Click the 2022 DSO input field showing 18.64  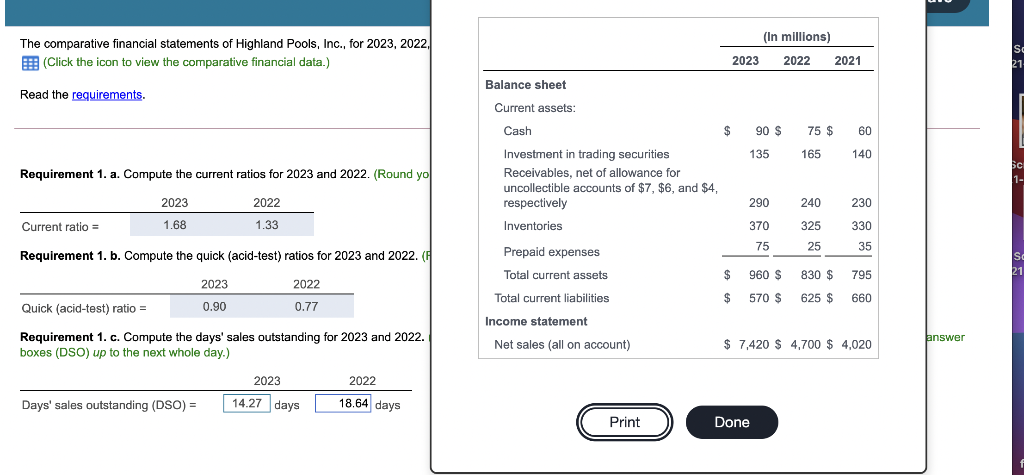pos(344,404)
